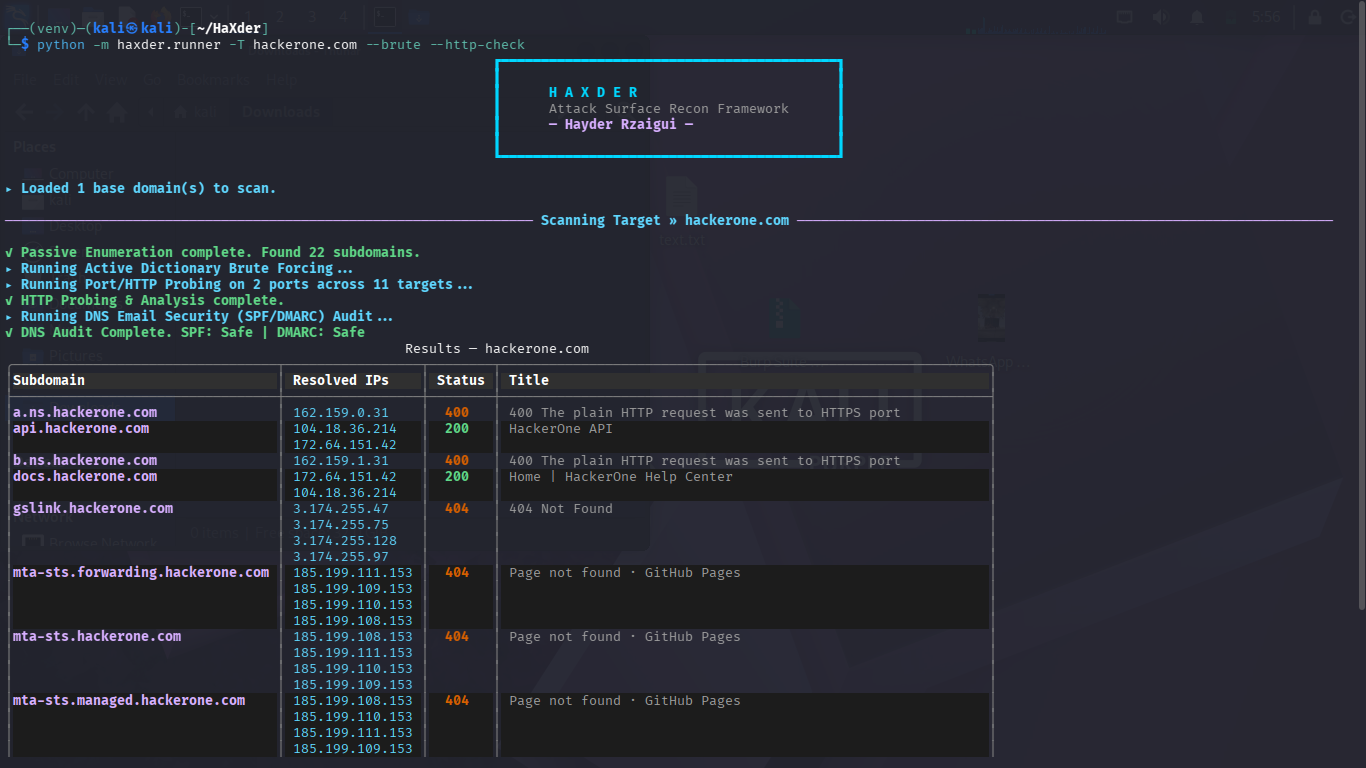Click the Status column header
This screenshot has width=1366, height=768.
click(461, 380)
